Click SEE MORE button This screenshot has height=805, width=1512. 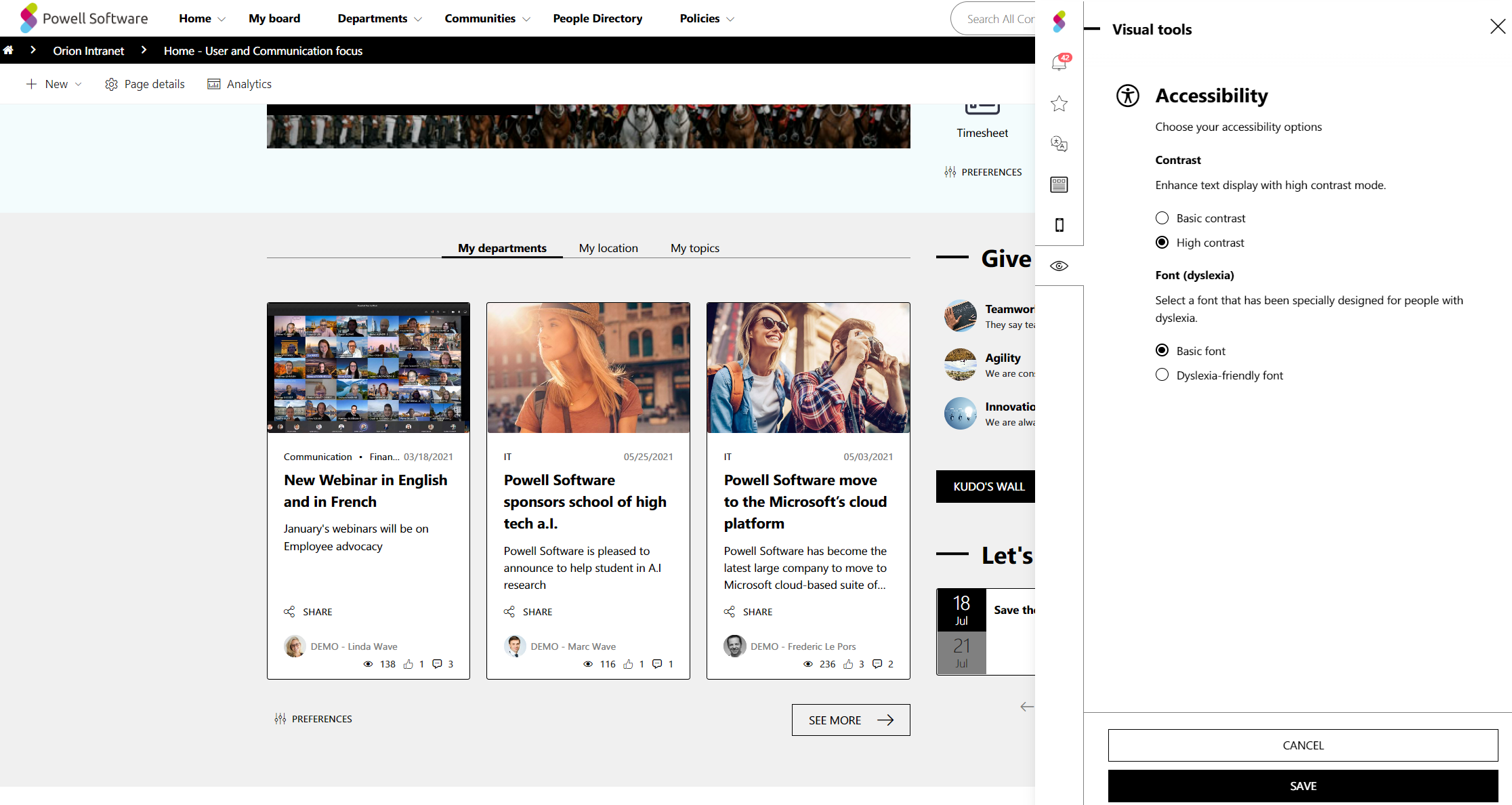[x=851, y=720]
